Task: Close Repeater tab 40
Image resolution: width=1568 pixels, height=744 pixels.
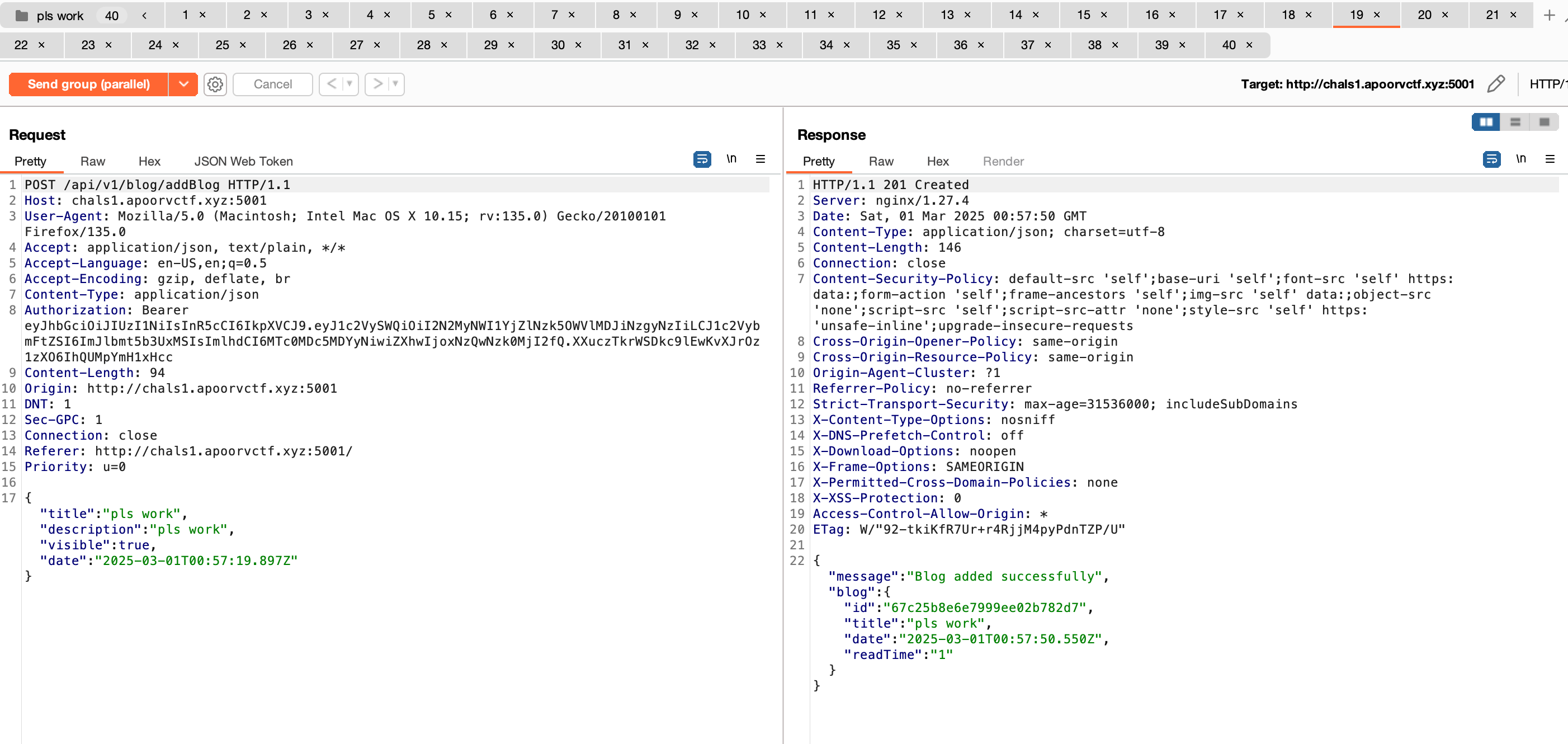Action: (x=1249, y=45)
